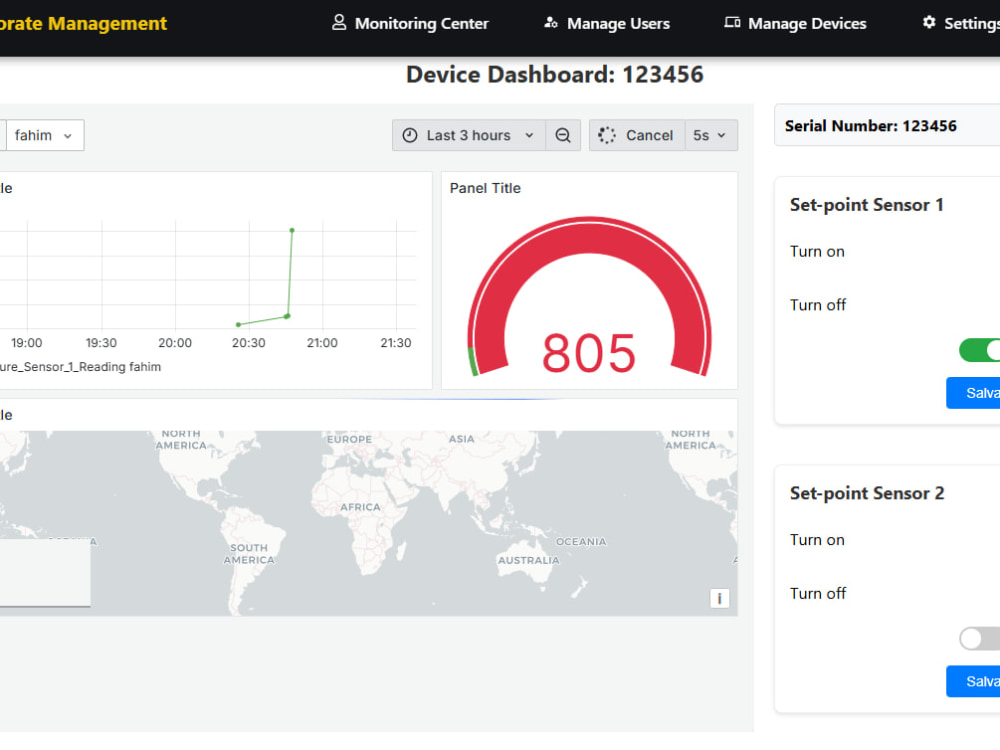The width and height of the screenshot is (1000, 750).
Task: Click the Sensor_1_Reading fahim legend entry
Action: [80, 367]
